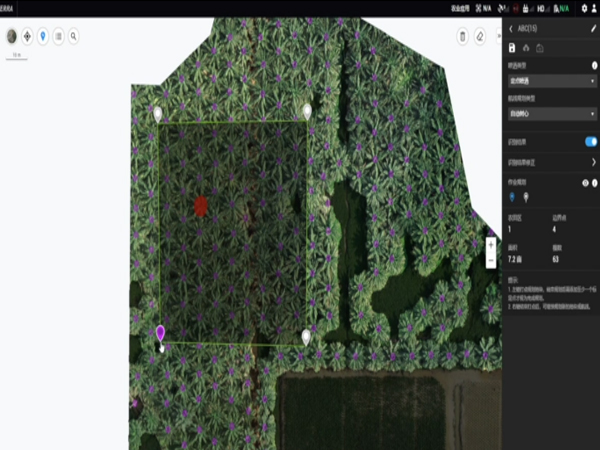The width and height of the screenshot is (600, 450).
Task: Open the spray type dropdown
Action: coord(553,81)
